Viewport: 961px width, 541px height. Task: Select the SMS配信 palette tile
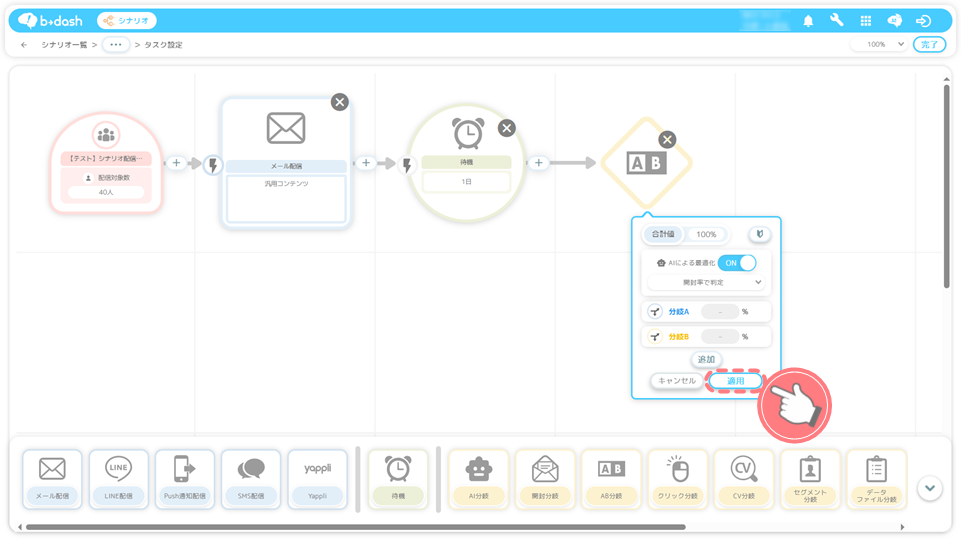pos(251,480)
